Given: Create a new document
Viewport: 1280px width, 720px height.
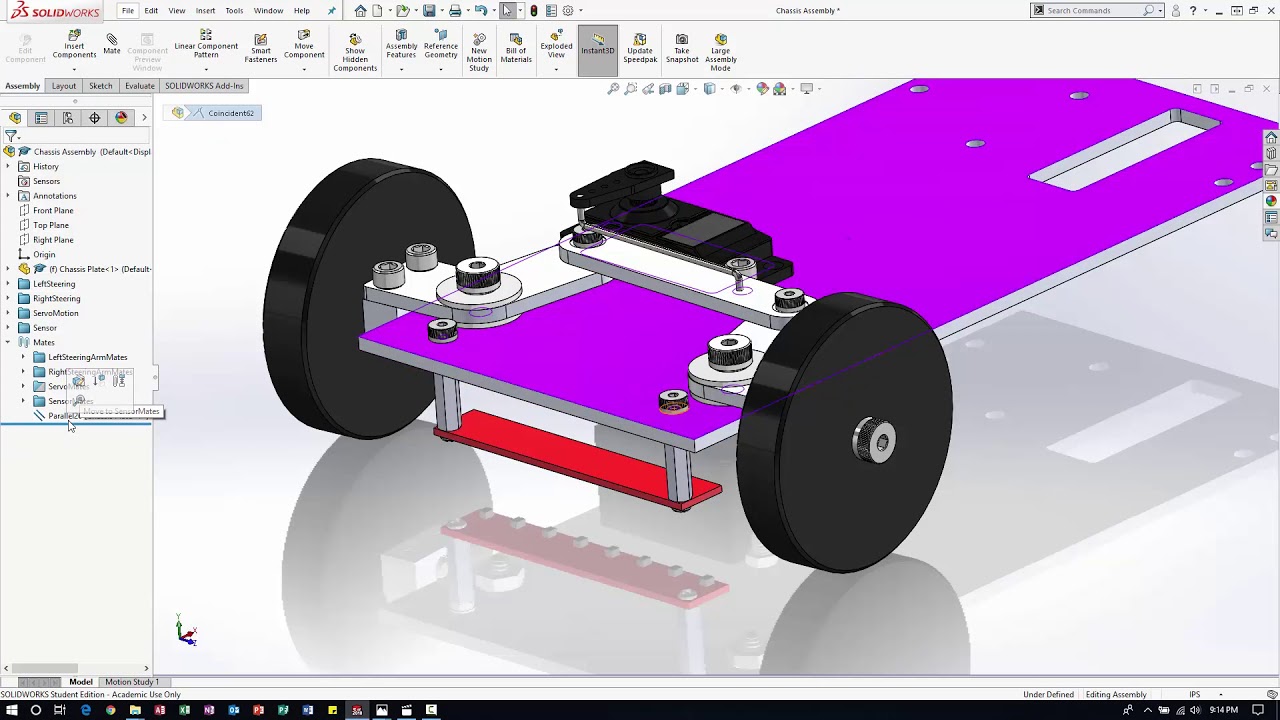Looking at the screenshot, I should click(x=379, y=11).
